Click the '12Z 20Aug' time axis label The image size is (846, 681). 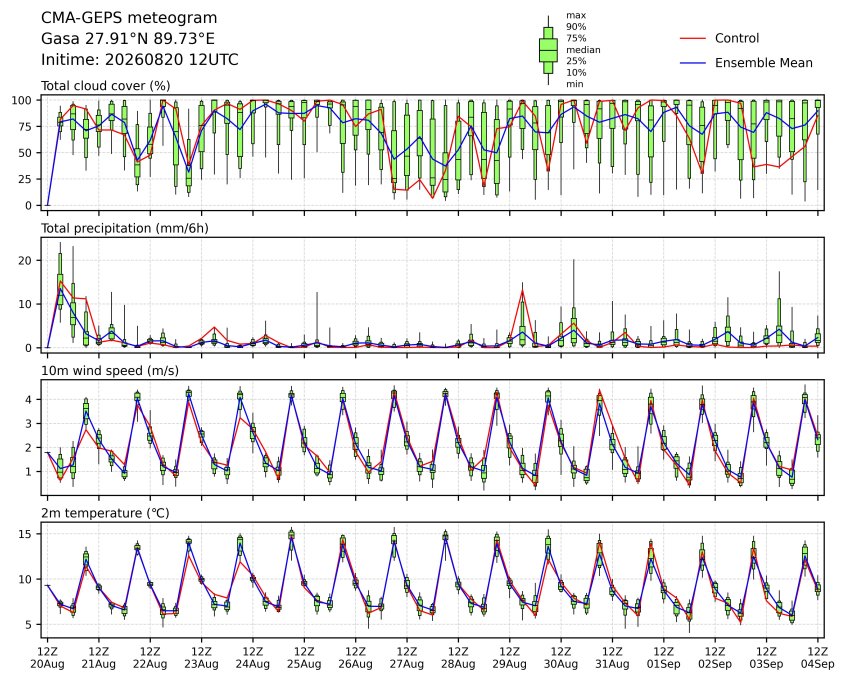47,658
